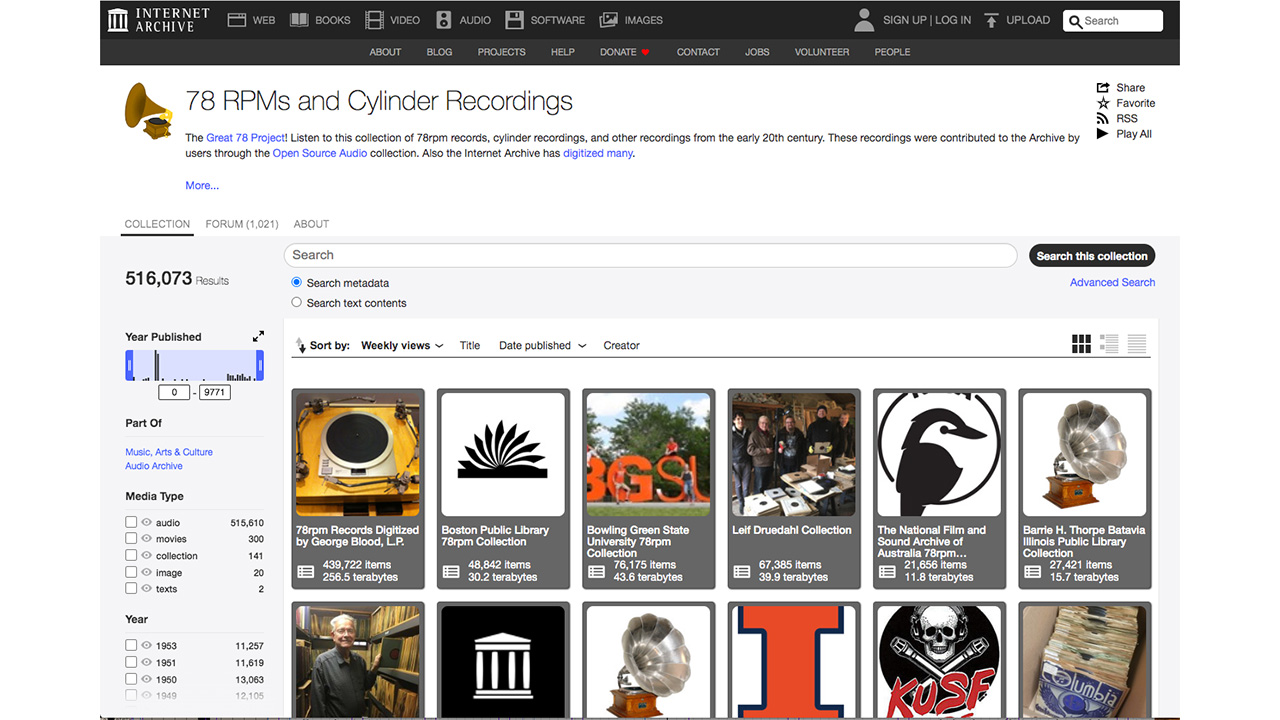
Task: Open the Music, Arts & Culture link
Action: 169,452
